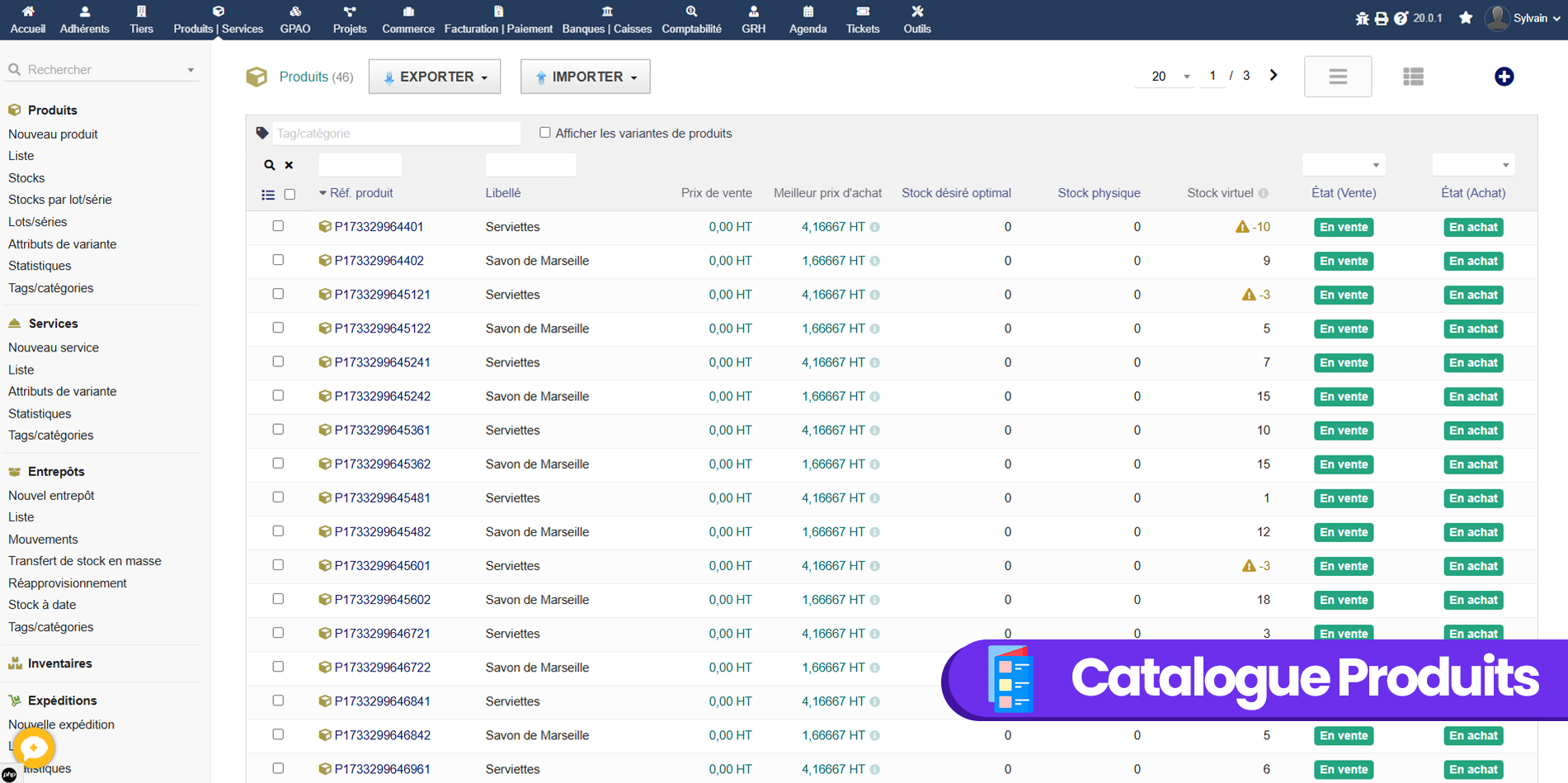
Task: Open Réapprovisionnement link
Action: tap(68, 583)
